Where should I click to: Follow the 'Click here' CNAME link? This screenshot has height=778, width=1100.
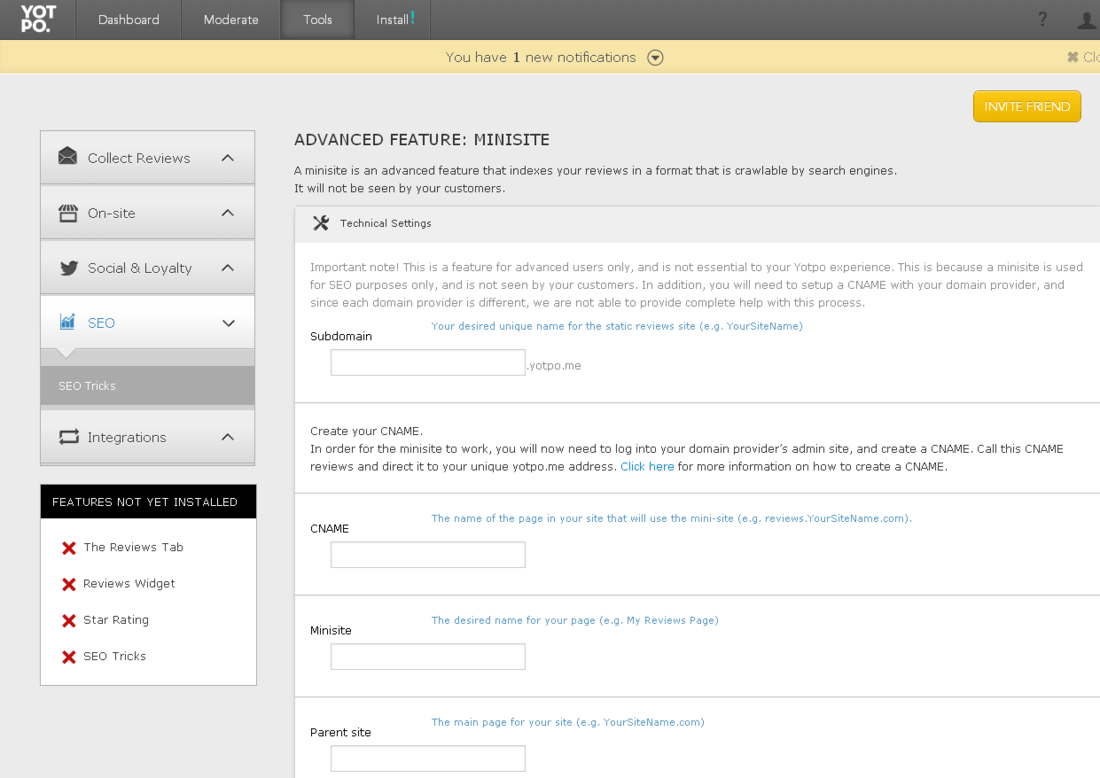click(647, 467)
